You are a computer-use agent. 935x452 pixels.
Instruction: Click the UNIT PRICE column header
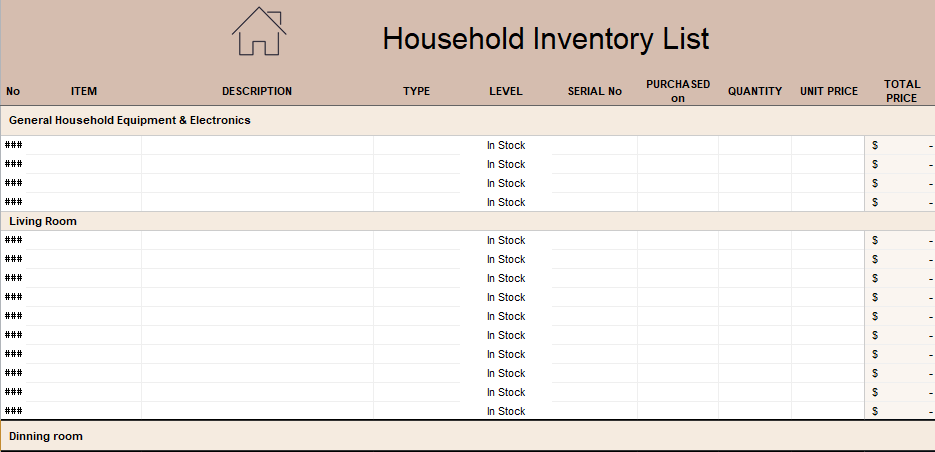click(x=828, y=91)
